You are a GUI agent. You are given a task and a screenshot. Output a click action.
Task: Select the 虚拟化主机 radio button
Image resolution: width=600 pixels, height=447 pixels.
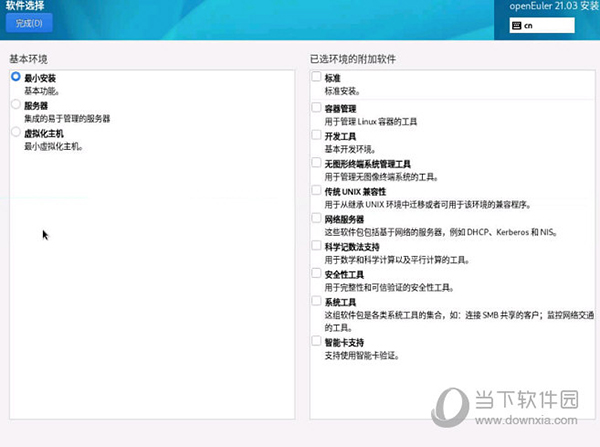click(16, 132)
